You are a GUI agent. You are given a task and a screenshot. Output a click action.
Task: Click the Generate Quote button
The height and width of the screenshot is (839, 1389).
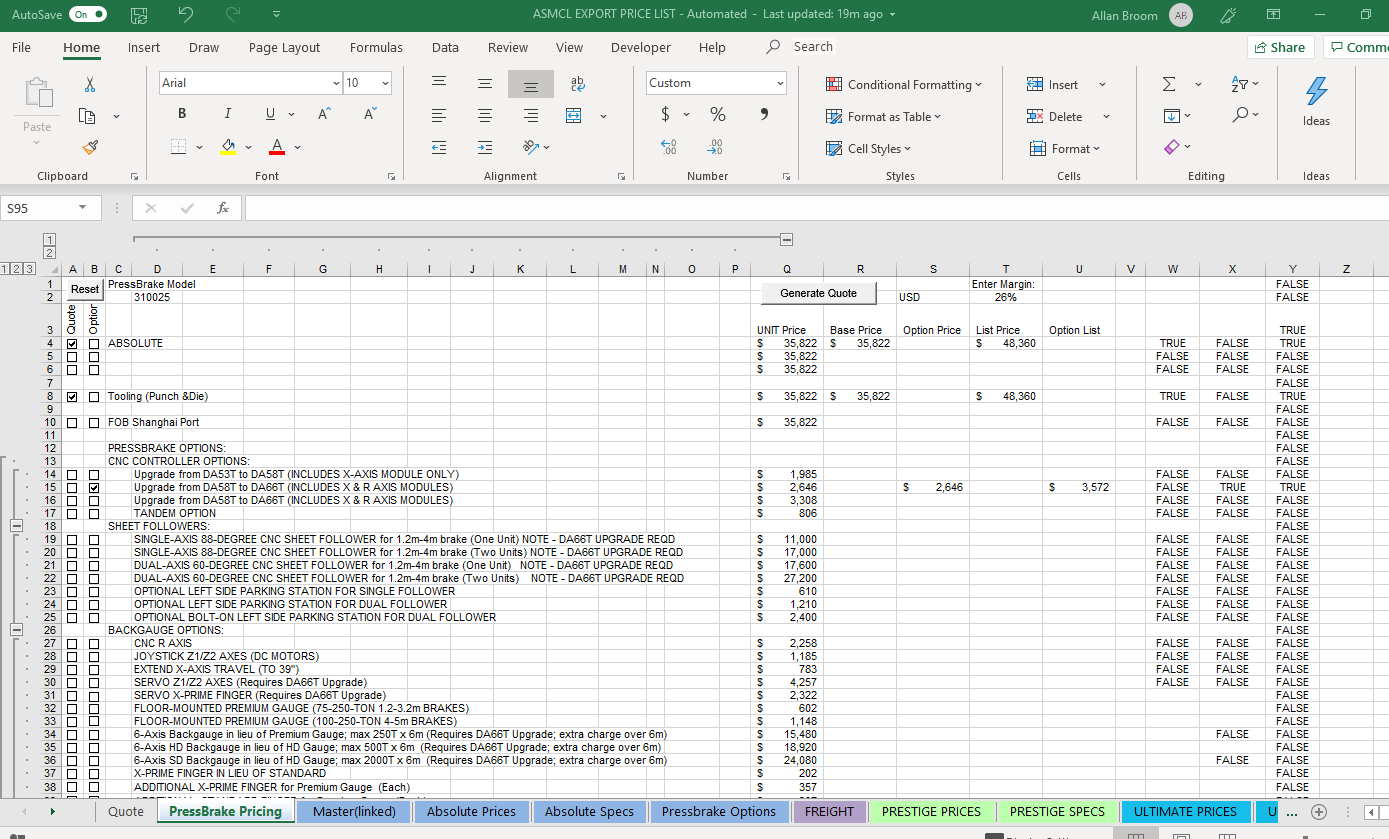coord(818,293)
